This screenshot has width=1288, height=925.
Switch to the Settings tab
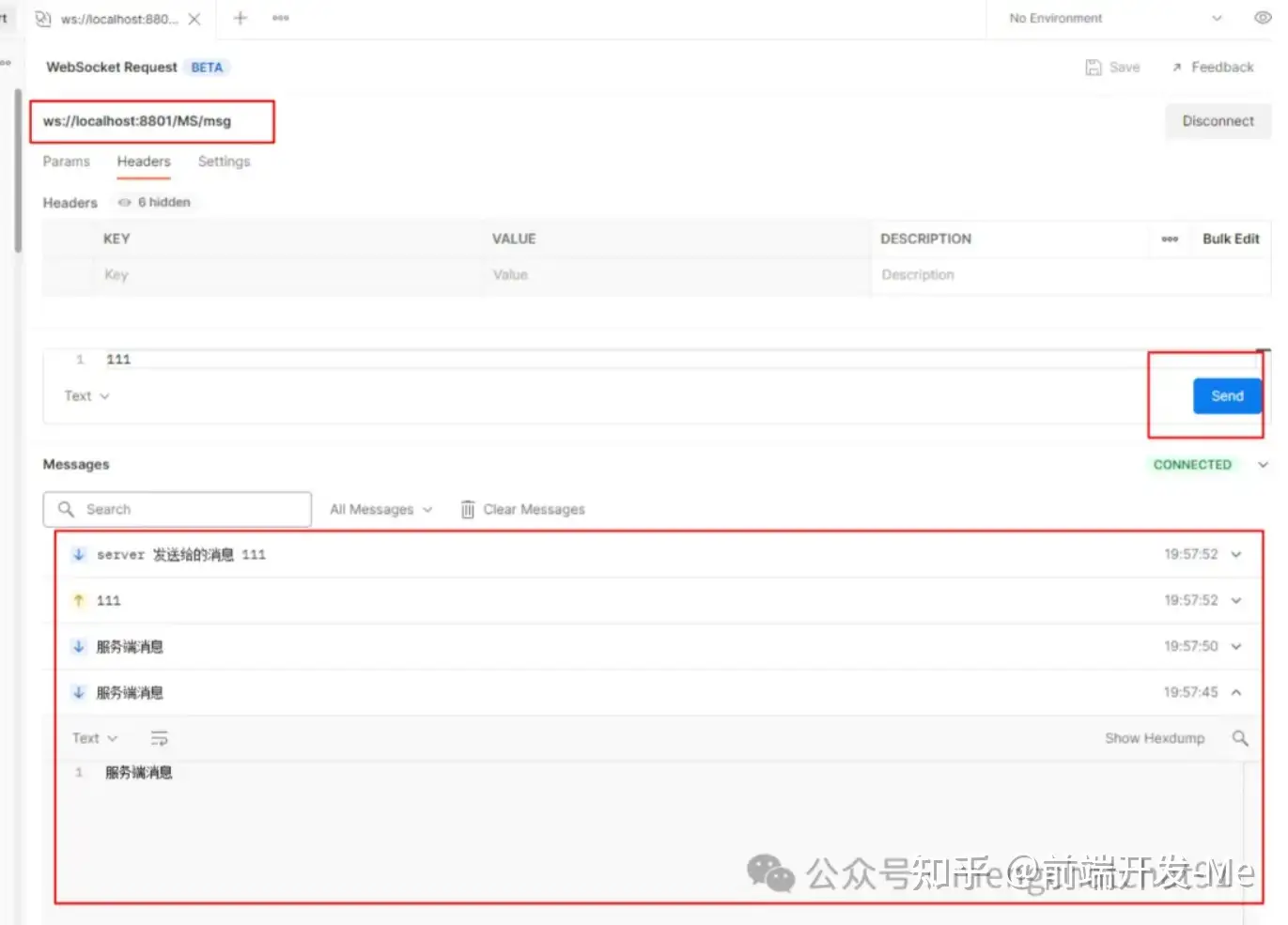[x=225, y=162]
